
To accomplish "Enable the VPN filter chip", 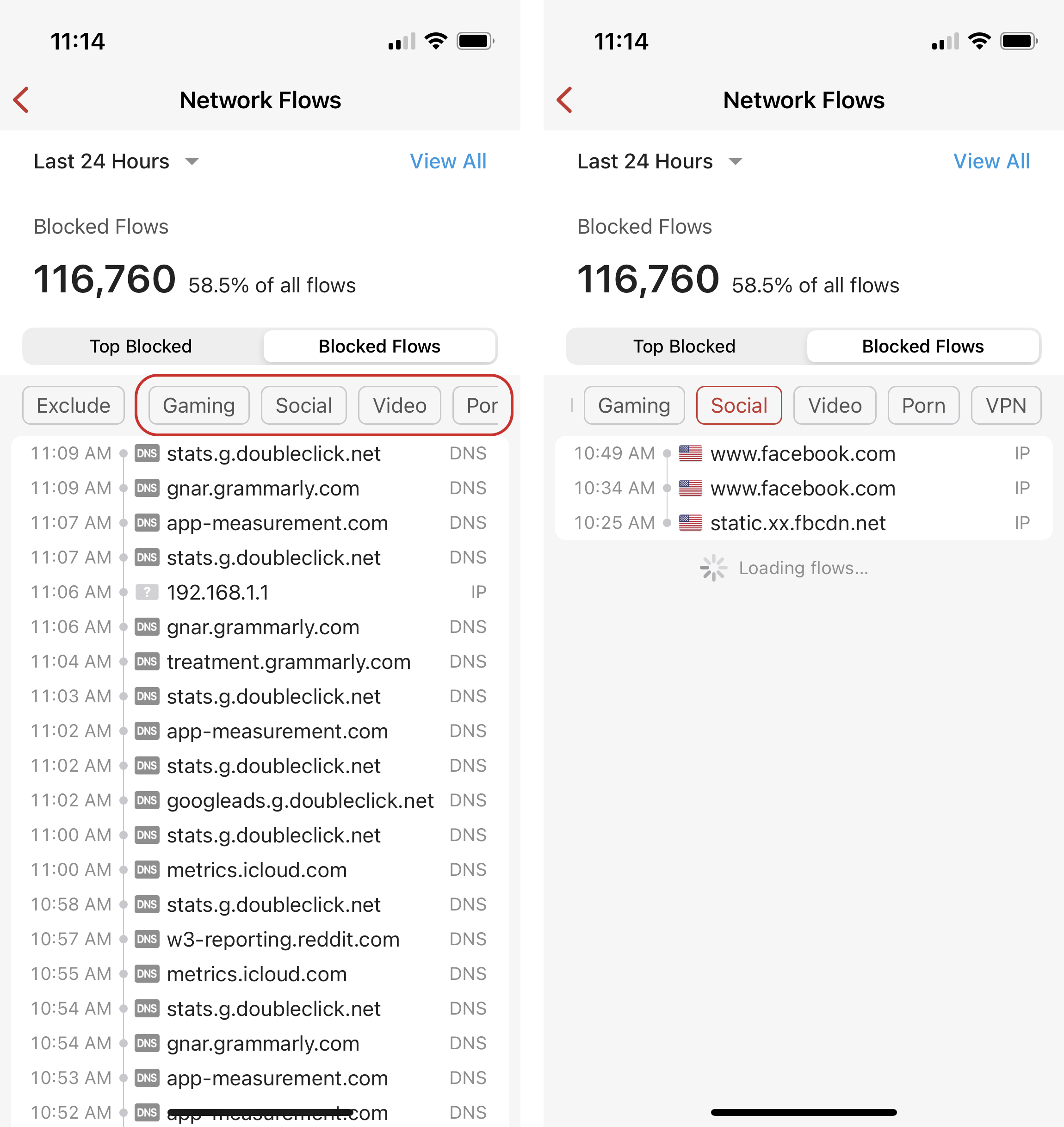I will (x=1006, y=406).
